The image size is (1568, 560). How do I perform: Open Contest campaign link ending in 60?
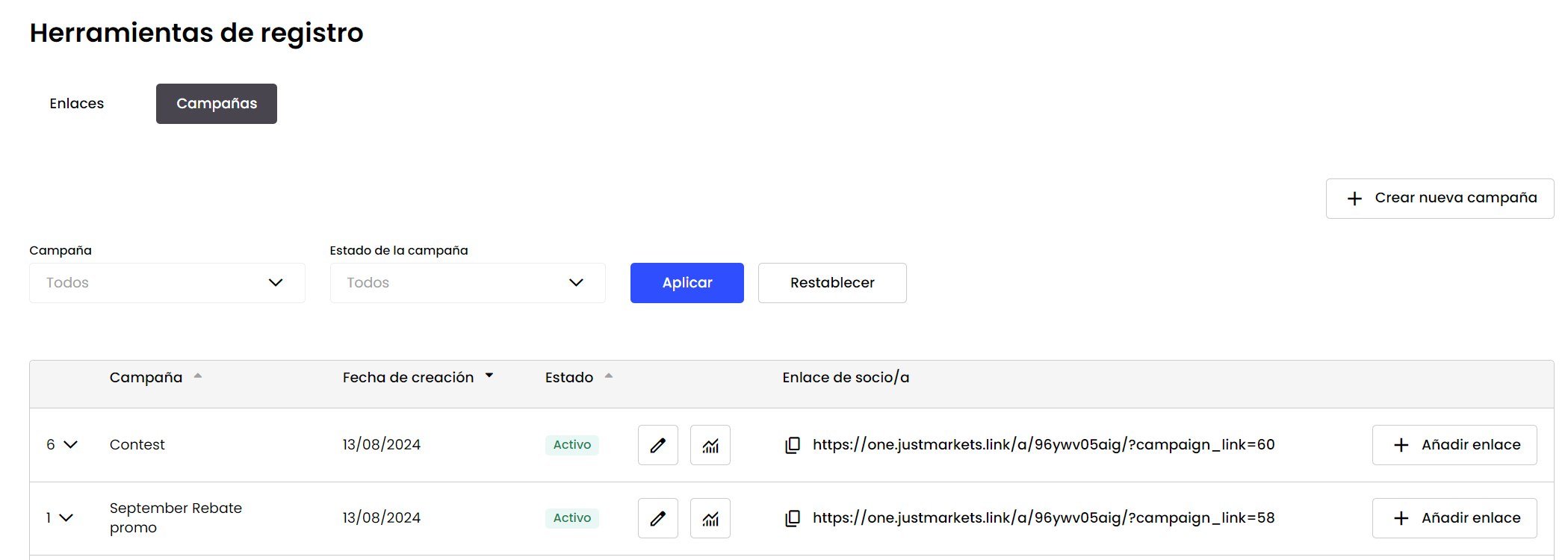1044,445
